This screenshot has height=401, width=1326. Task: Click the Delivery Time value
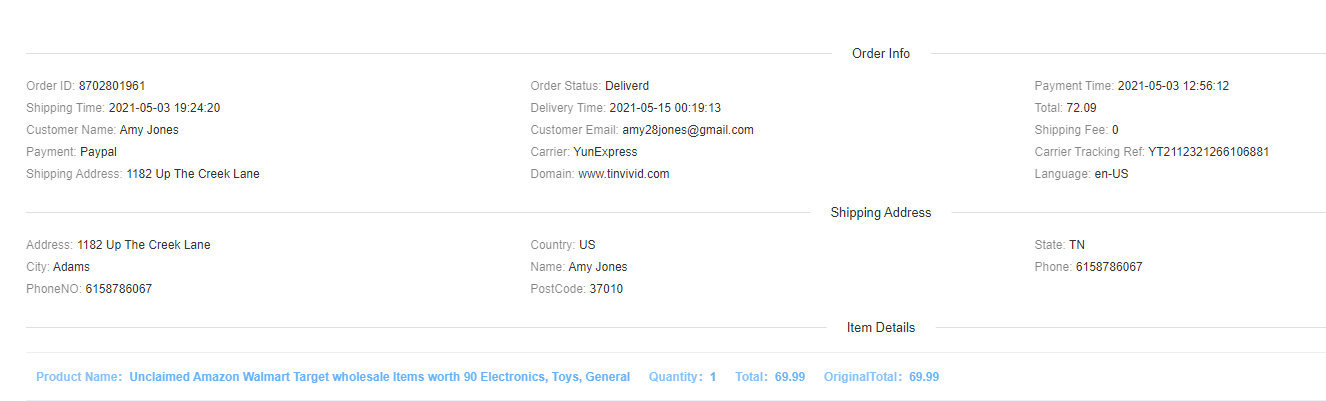coord(665,108)
